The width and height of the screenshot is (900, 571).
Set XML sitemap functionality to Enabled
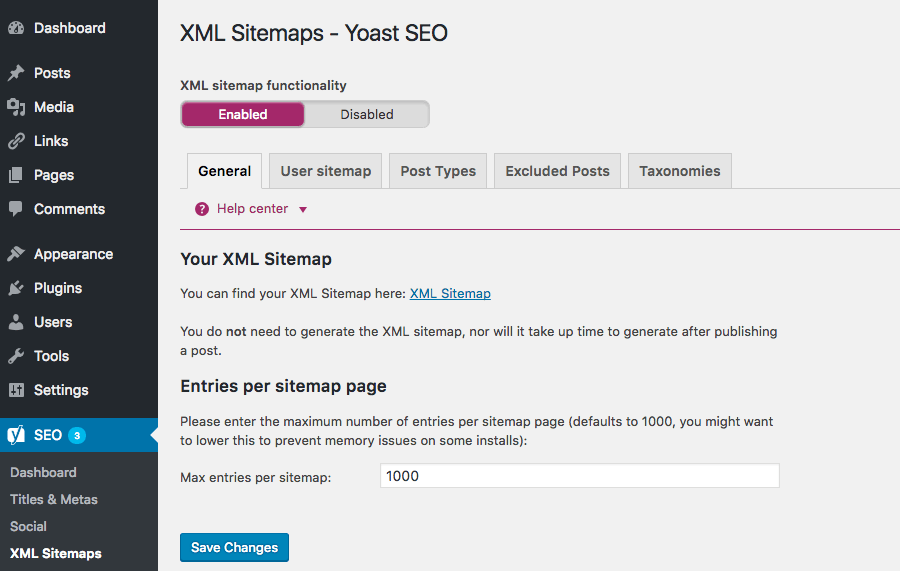[x=243, y=114]
